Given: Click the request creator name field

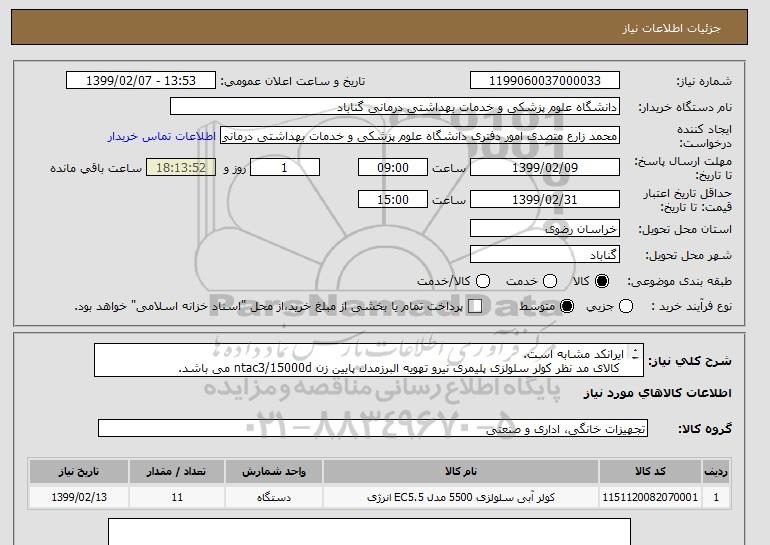Looking at the screenshot, I should point(420,136).
